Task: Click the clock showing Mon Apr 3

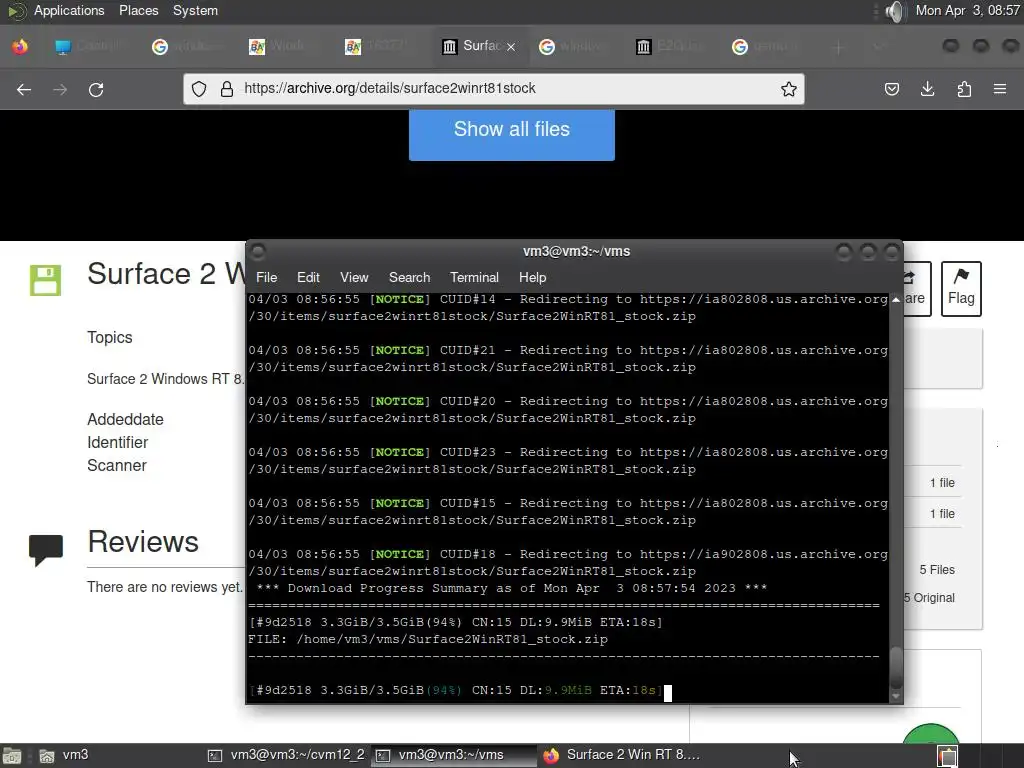Action: 968,10
